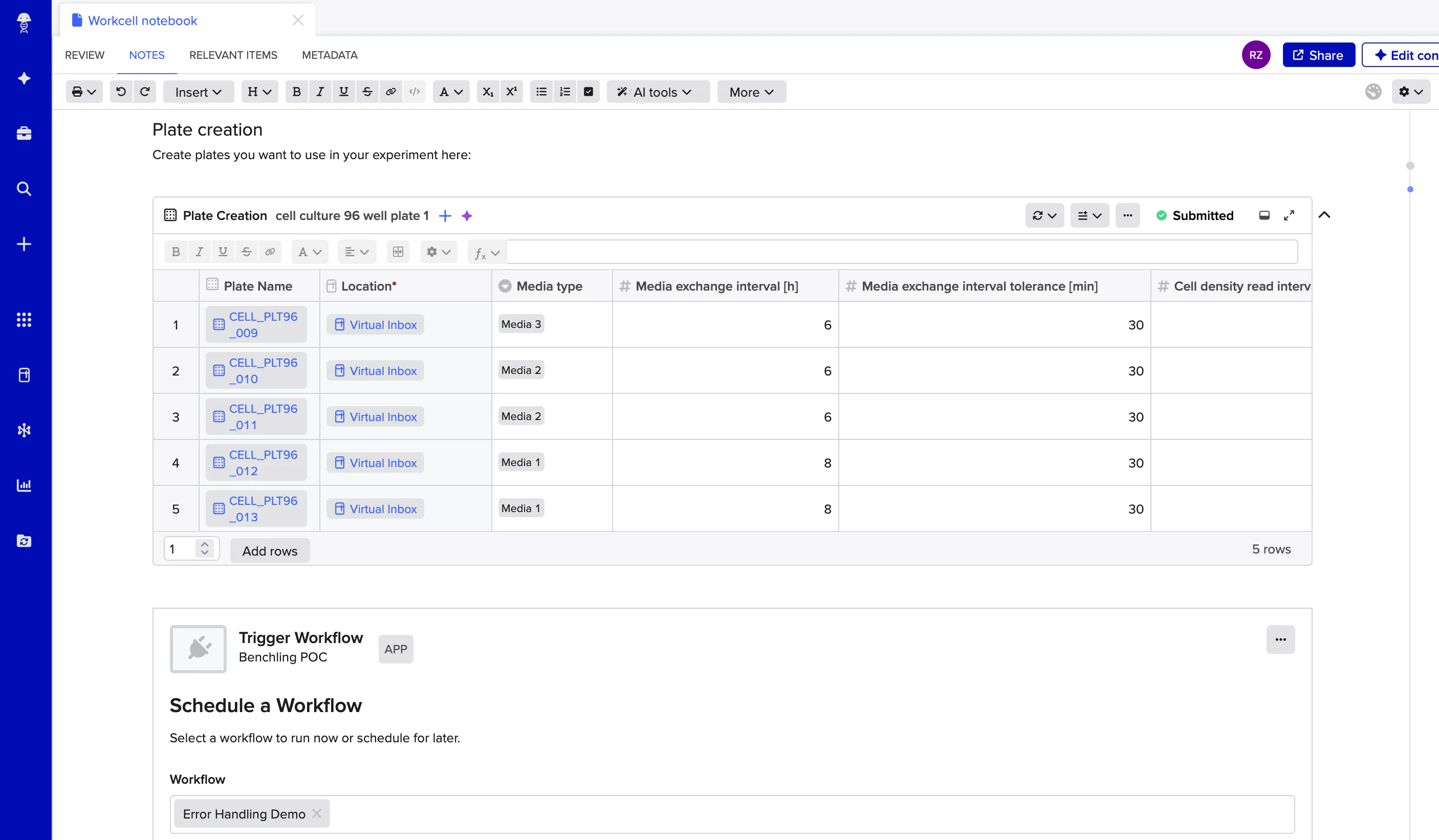Open the Plate Creation table three-dot menu
The image size is (1439, 840).
pyautogui.click(x=1127, y=215)
